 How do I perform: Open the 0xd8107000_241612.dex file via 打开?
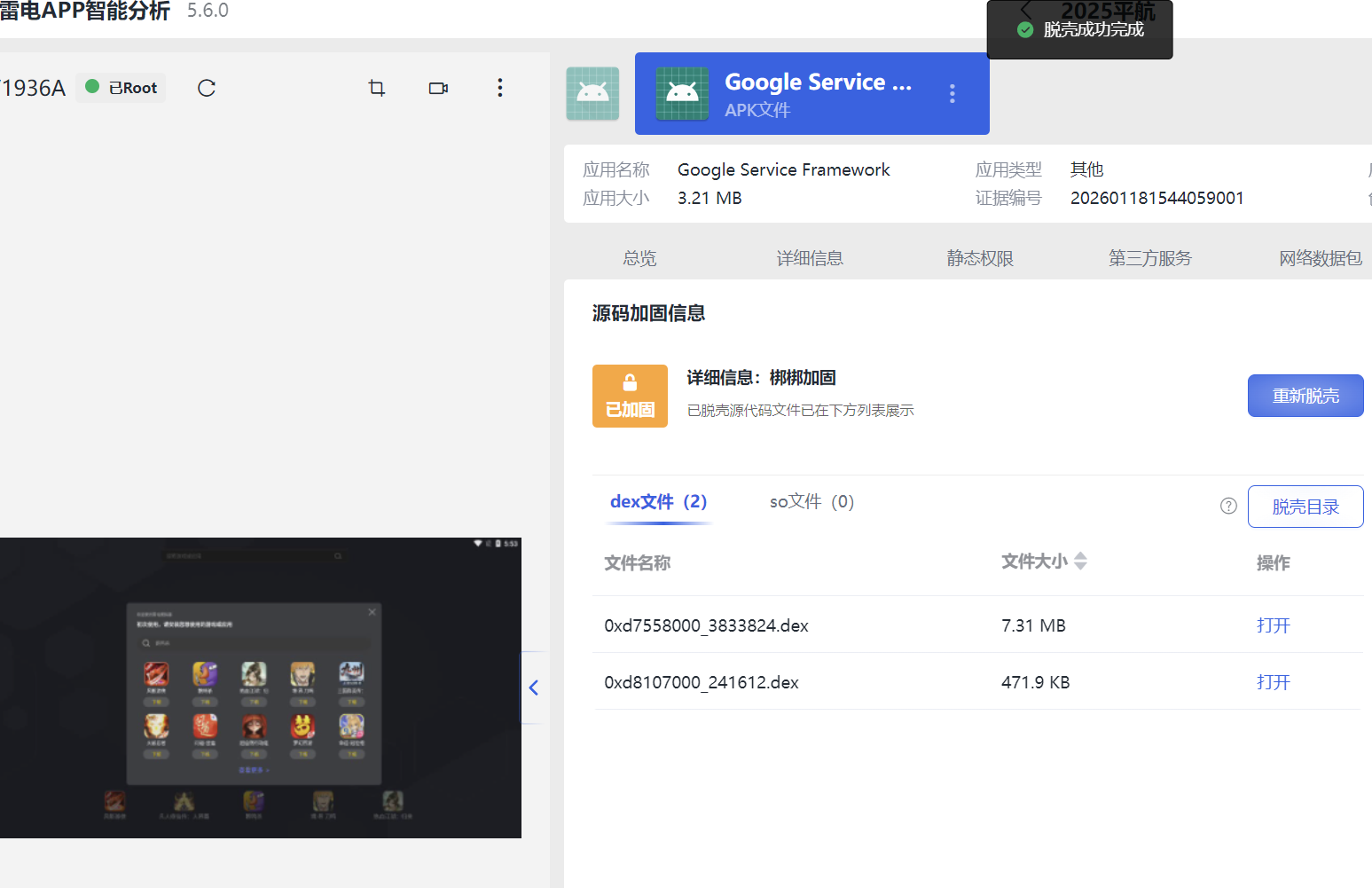(x=1274, y=682)
